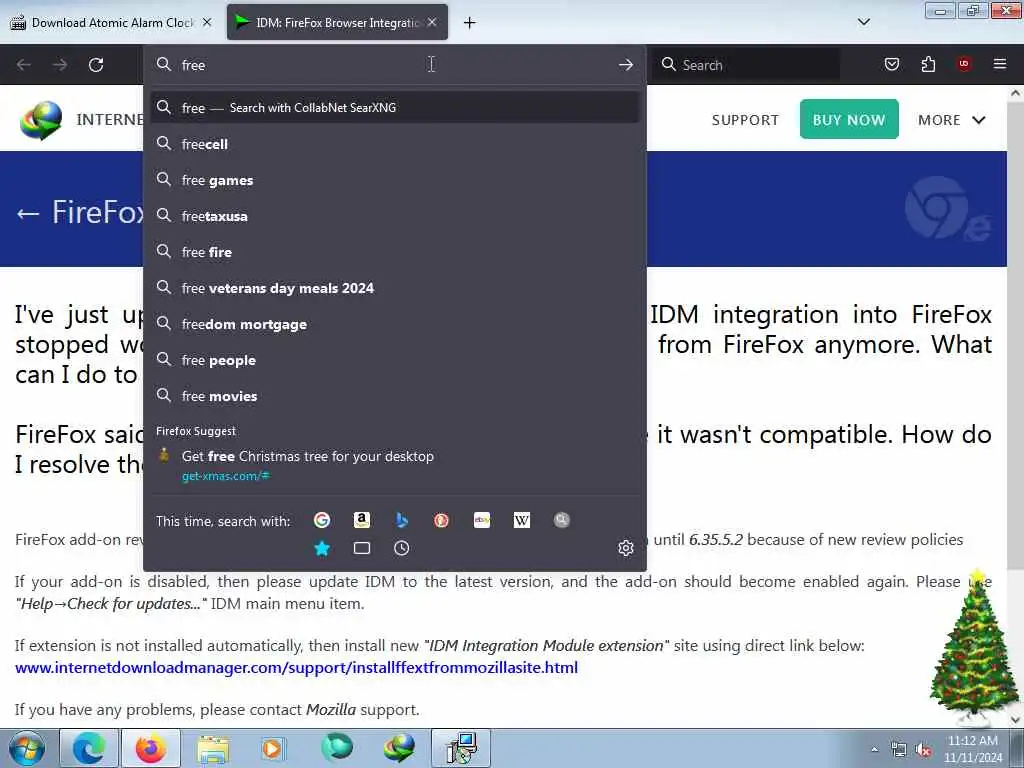Select 'free — Search with CollabNet SearXNG' suggestion
This screenshot has height=768, width=1024.
(x=394, y=108)
